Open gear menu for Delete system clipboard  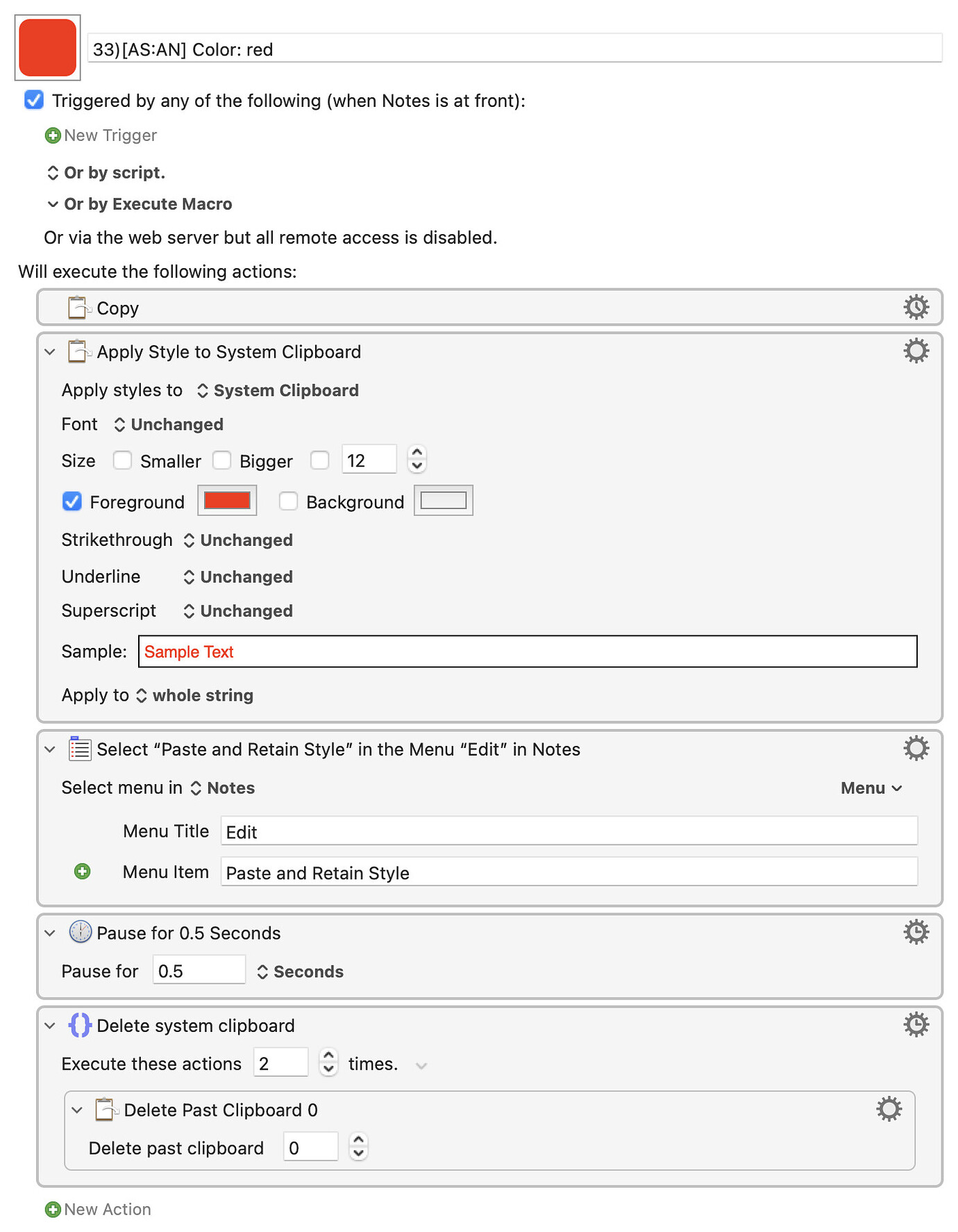[x=916, y=1024]
